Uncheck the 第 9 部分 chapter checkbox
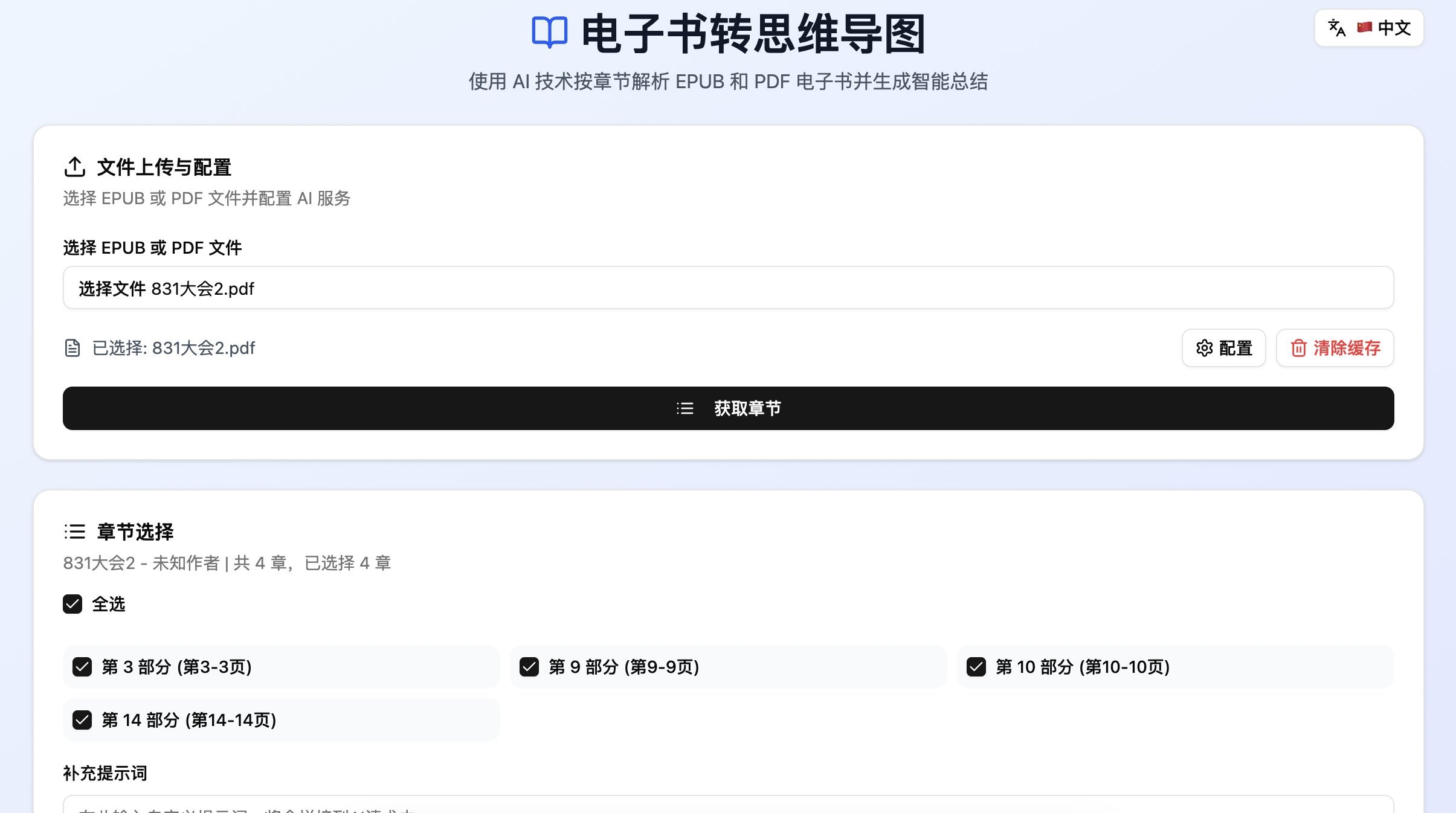The height and width of the screenshot is (813, 1456). coord(530,667)
